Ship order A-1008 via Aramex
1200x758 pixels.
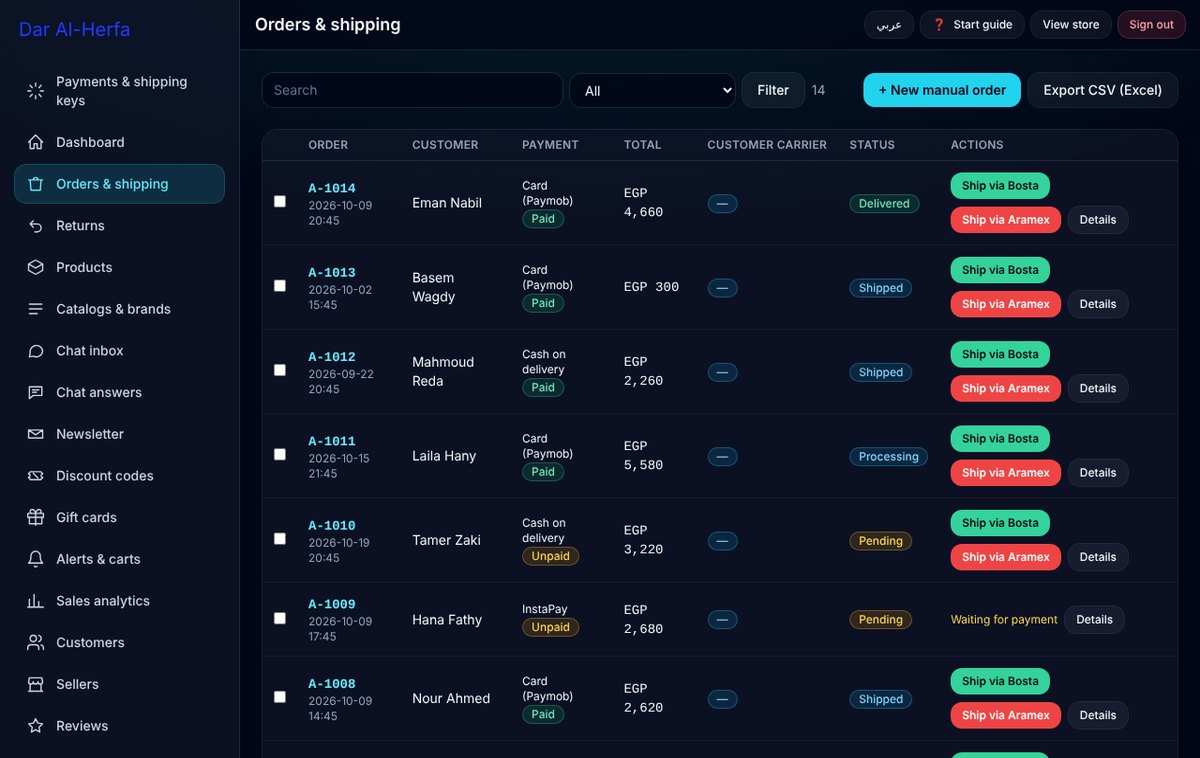(x=1006, y=715)
